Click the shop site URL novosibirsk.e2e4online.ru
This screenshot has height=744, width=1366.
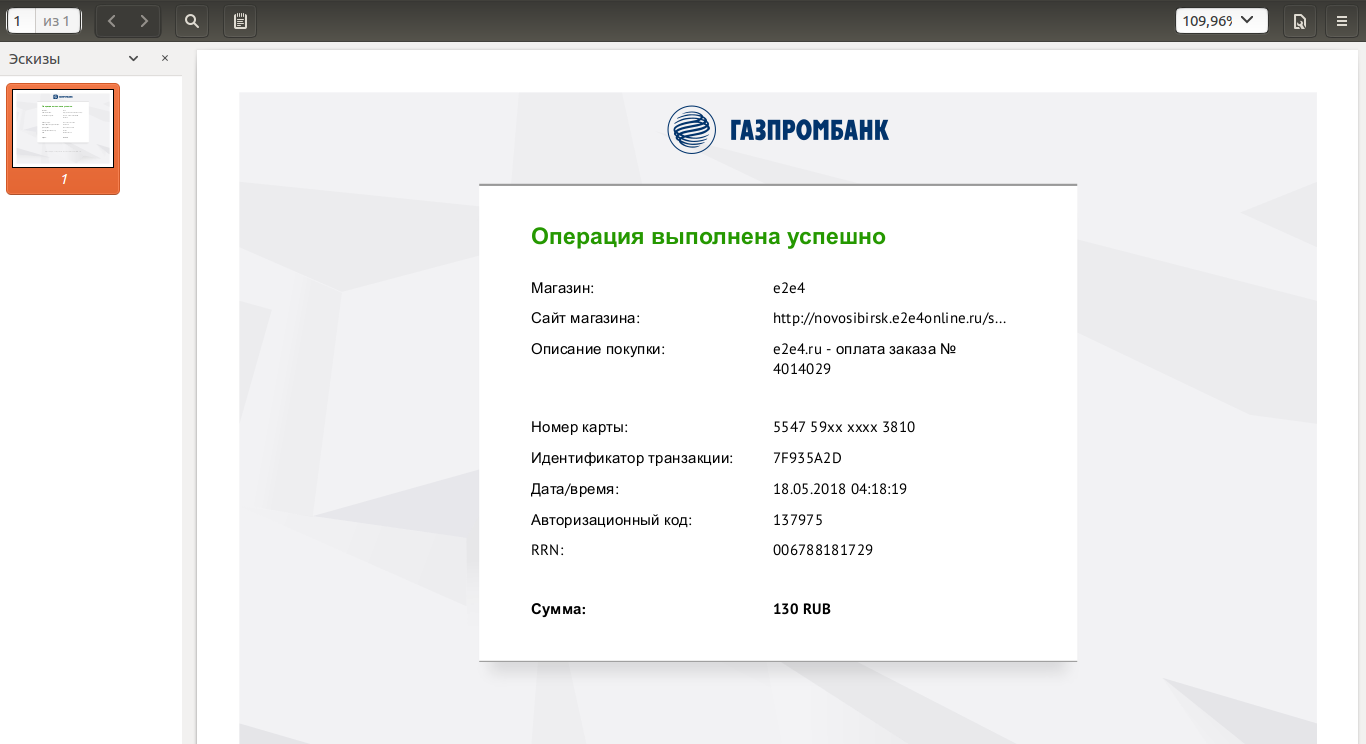click(889, 318)
